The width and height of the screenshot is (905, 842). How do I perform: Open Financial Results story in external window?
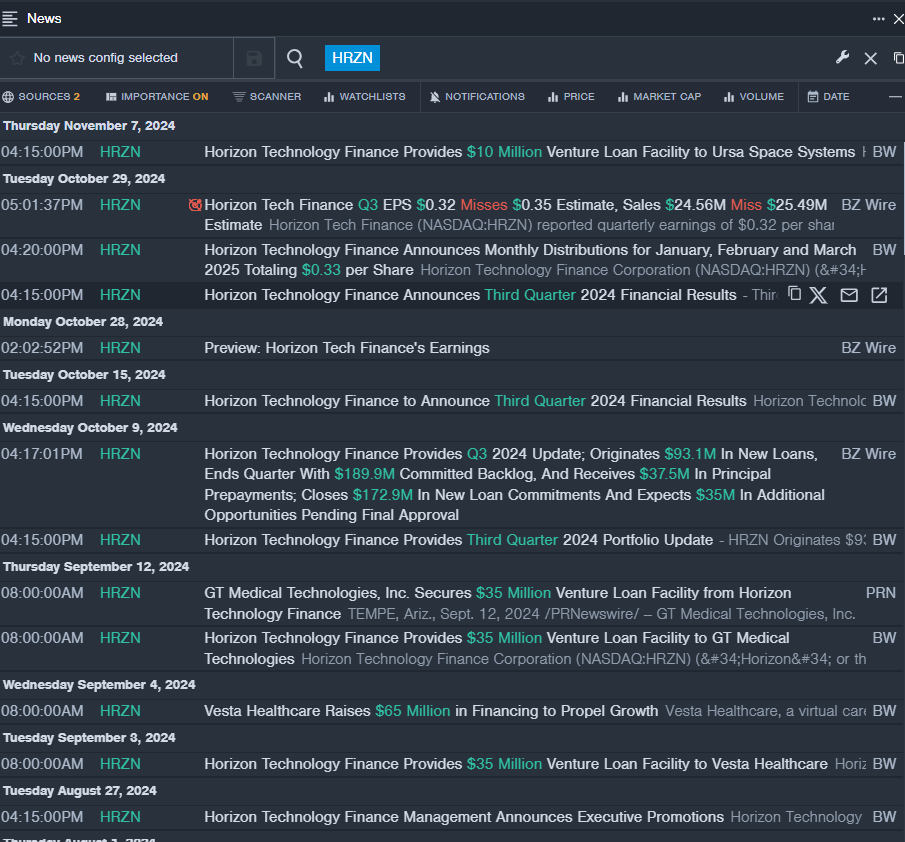879,295
